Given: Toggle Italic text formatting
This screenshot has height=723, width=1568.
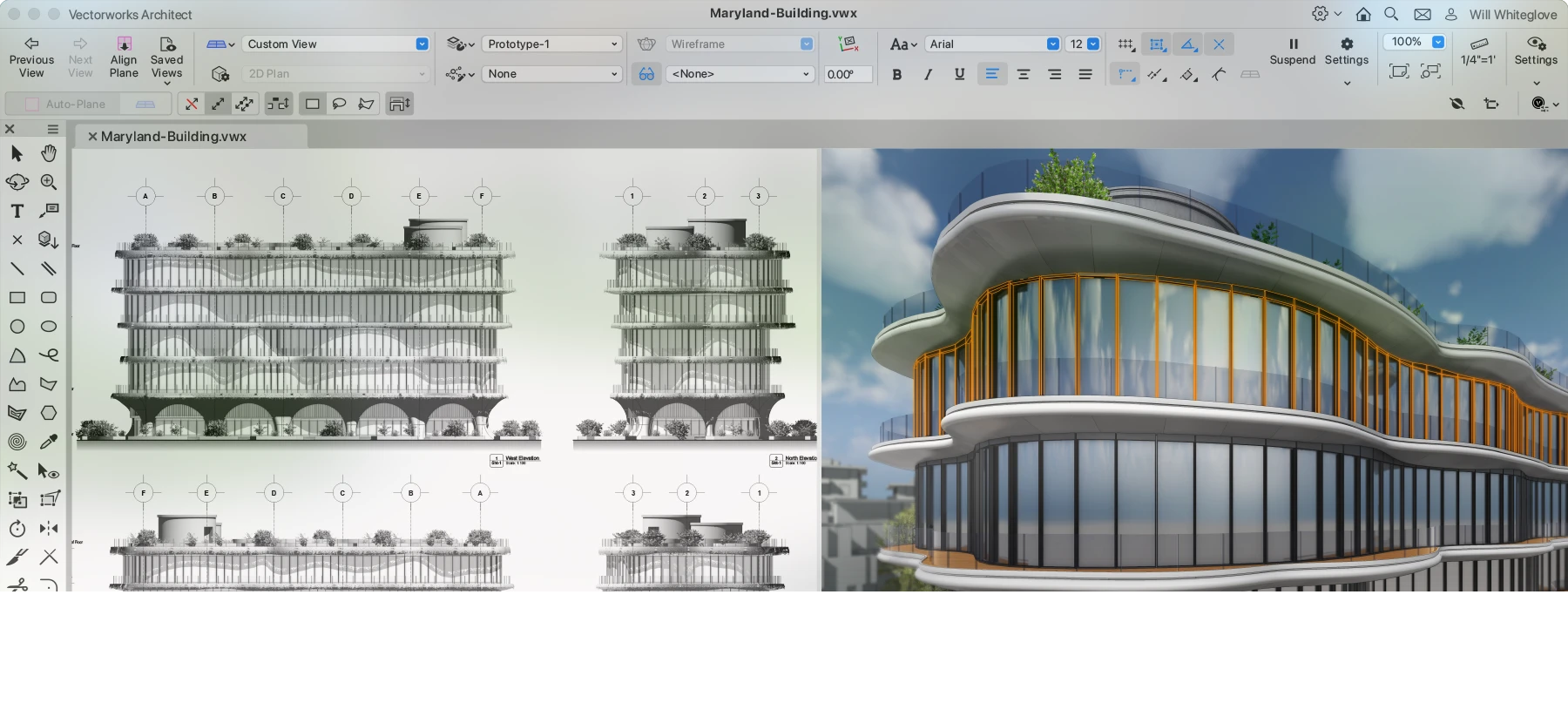Looking at the screenshot, I should click(929, 74).
